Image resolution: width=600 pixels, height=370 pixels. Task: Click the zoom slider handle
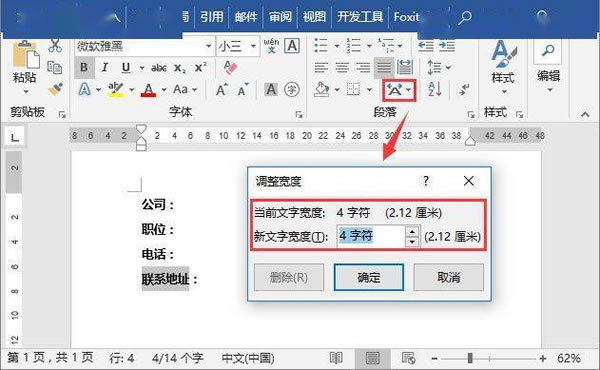tap(470, 358)
